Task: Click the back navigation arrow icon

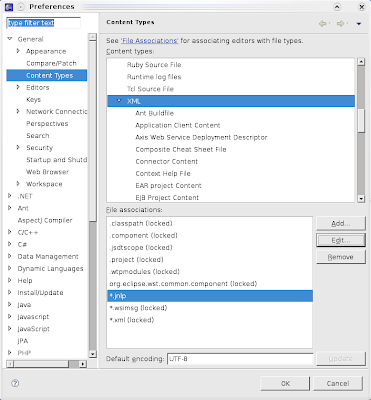Action: click(x=322, y=23)
